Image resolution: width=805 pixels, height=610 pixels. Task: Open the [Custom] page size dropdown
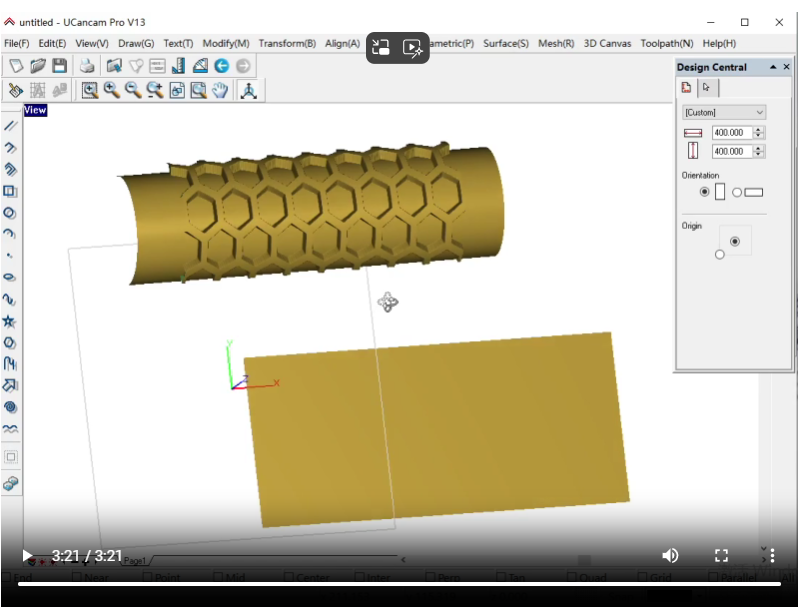(x=724, y=113)
